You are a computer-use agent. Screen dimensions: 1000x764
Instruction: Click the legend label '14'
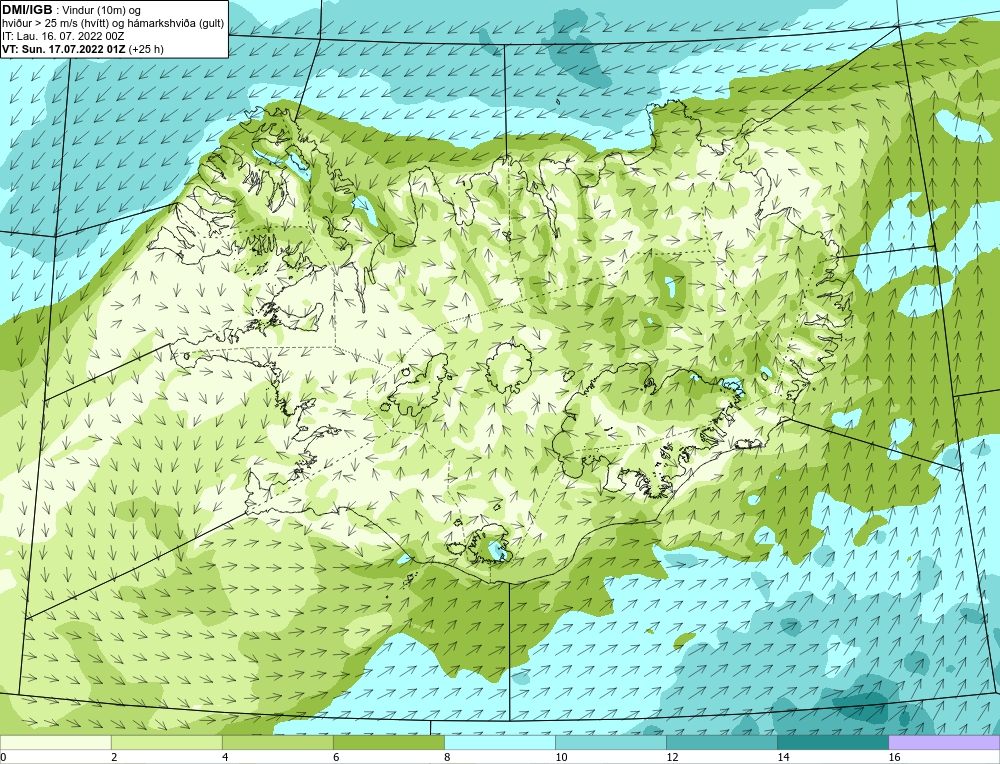click(x=783, y=757)
